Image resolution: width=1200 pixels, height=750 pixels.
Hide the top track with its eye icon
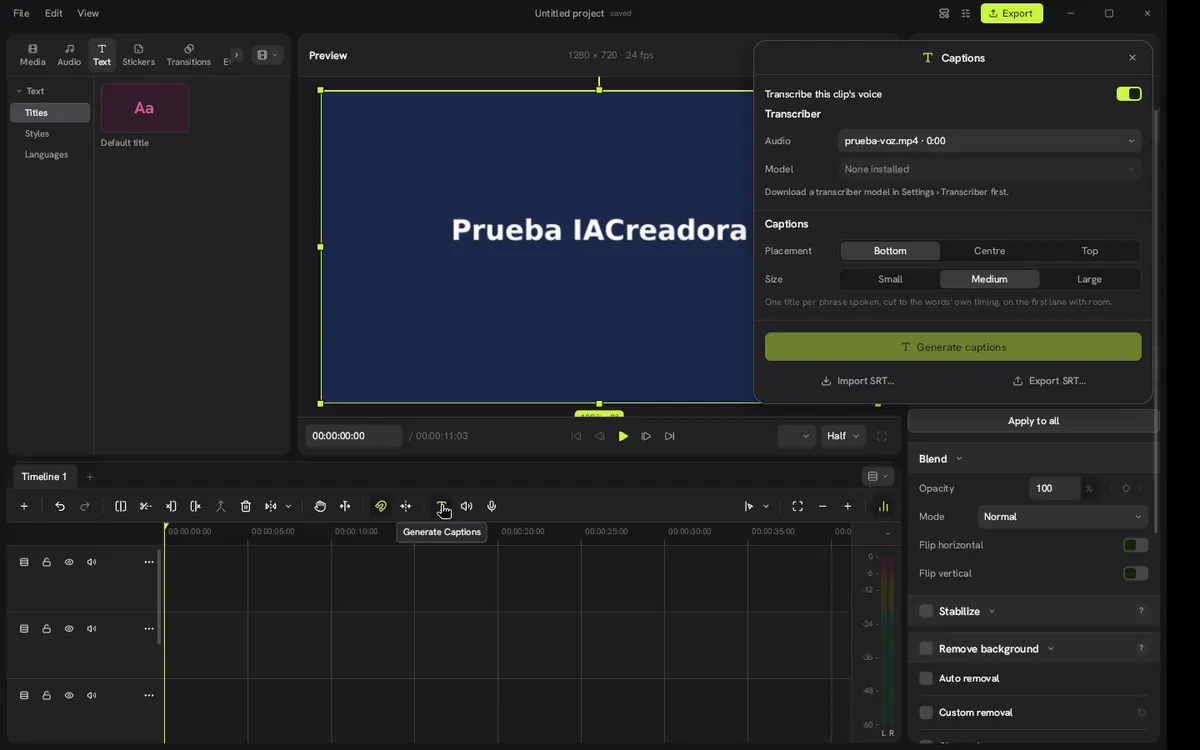pos(69,562)
